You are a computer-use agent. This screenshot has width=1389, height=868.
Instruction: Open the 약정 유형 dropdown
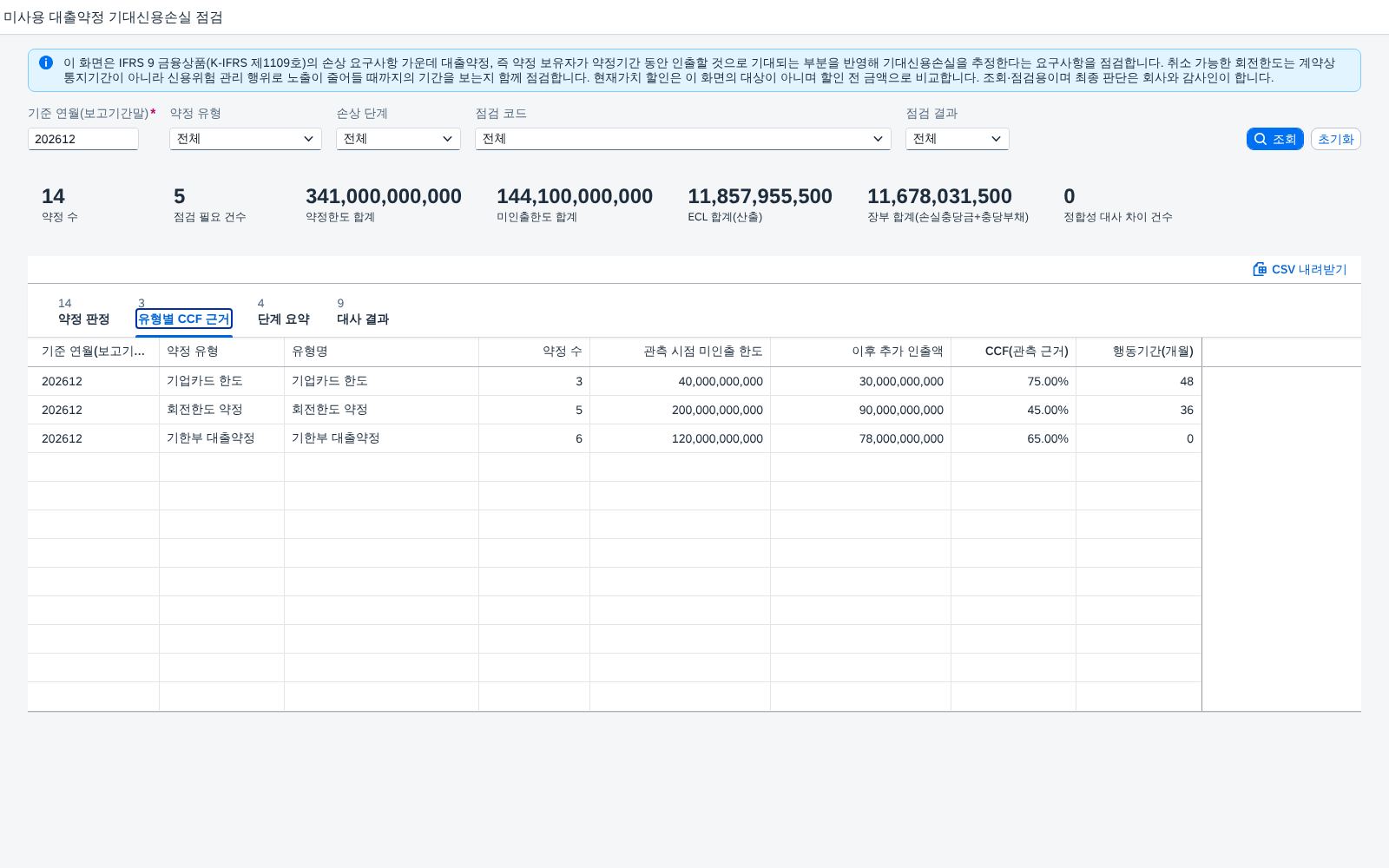coord(246,139)
